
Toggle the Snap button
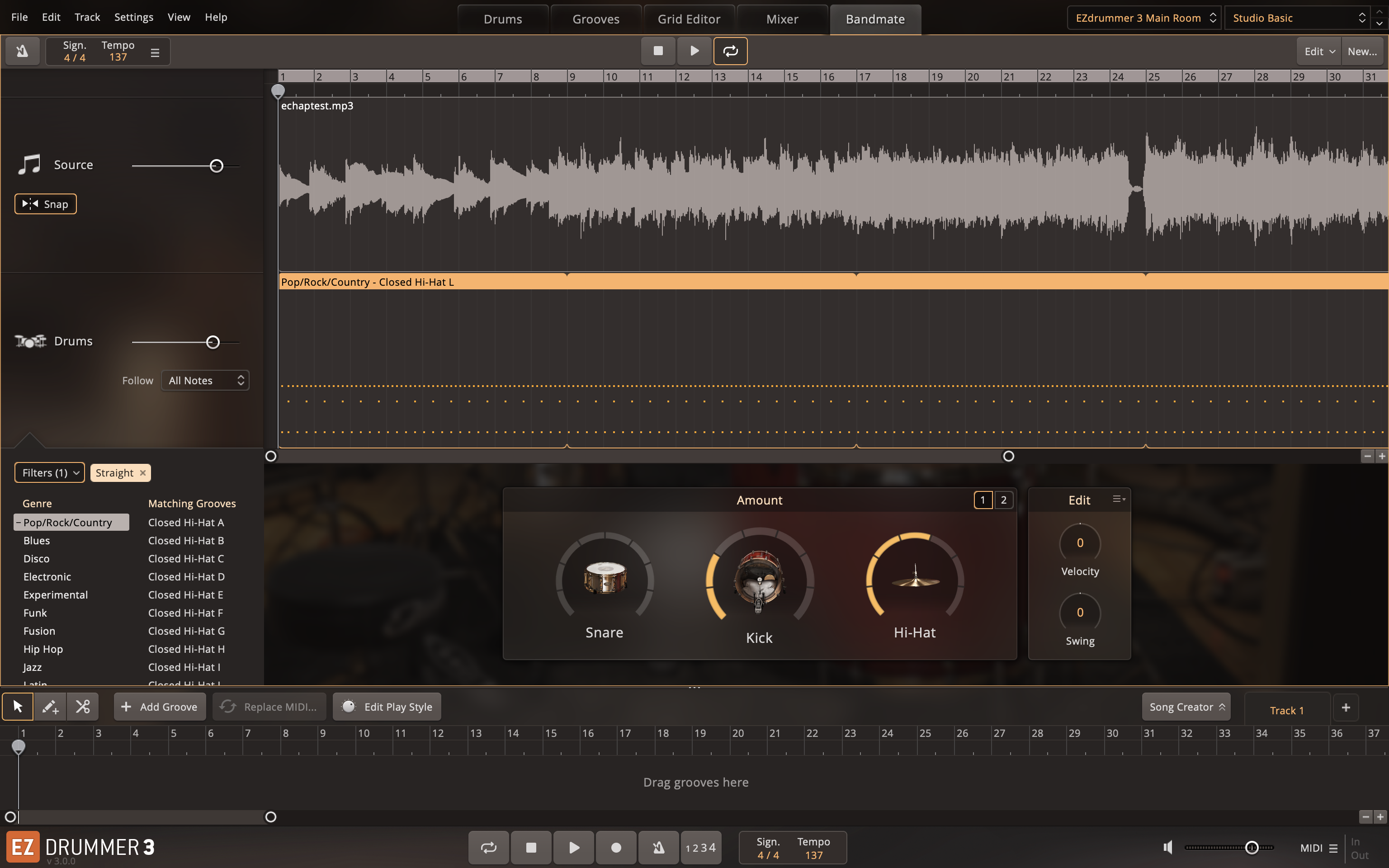click(x=45, y=204)
